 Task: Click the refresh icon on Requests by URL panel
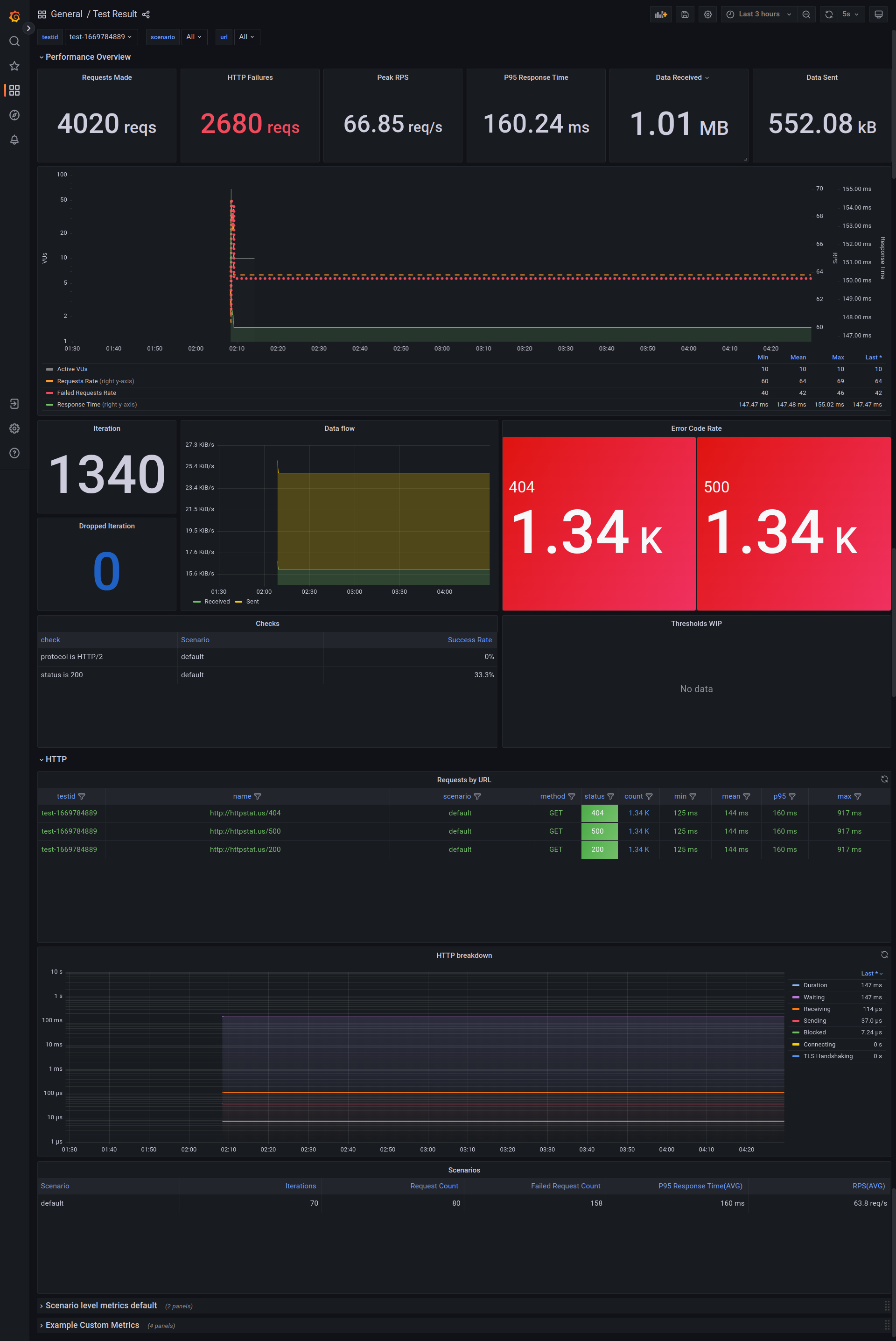(x=884, y=779)
